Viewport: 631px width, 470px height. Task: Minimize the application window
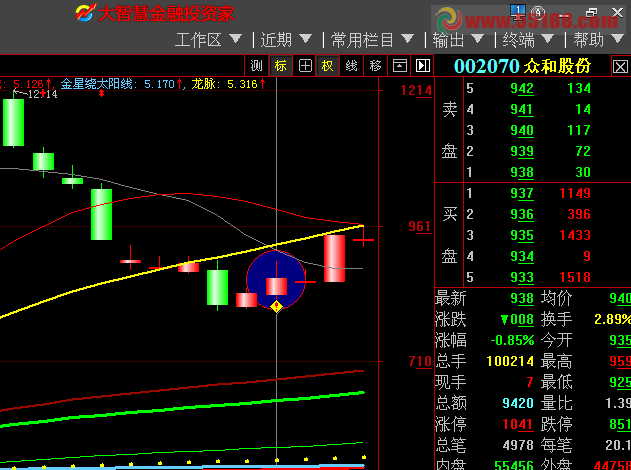point(564,15)
